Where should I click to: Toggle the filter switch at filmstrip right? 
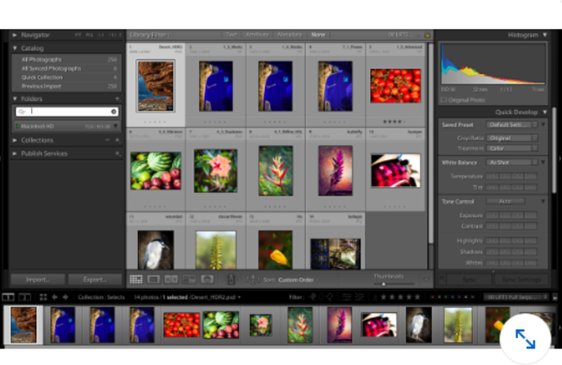pos(555,297)
